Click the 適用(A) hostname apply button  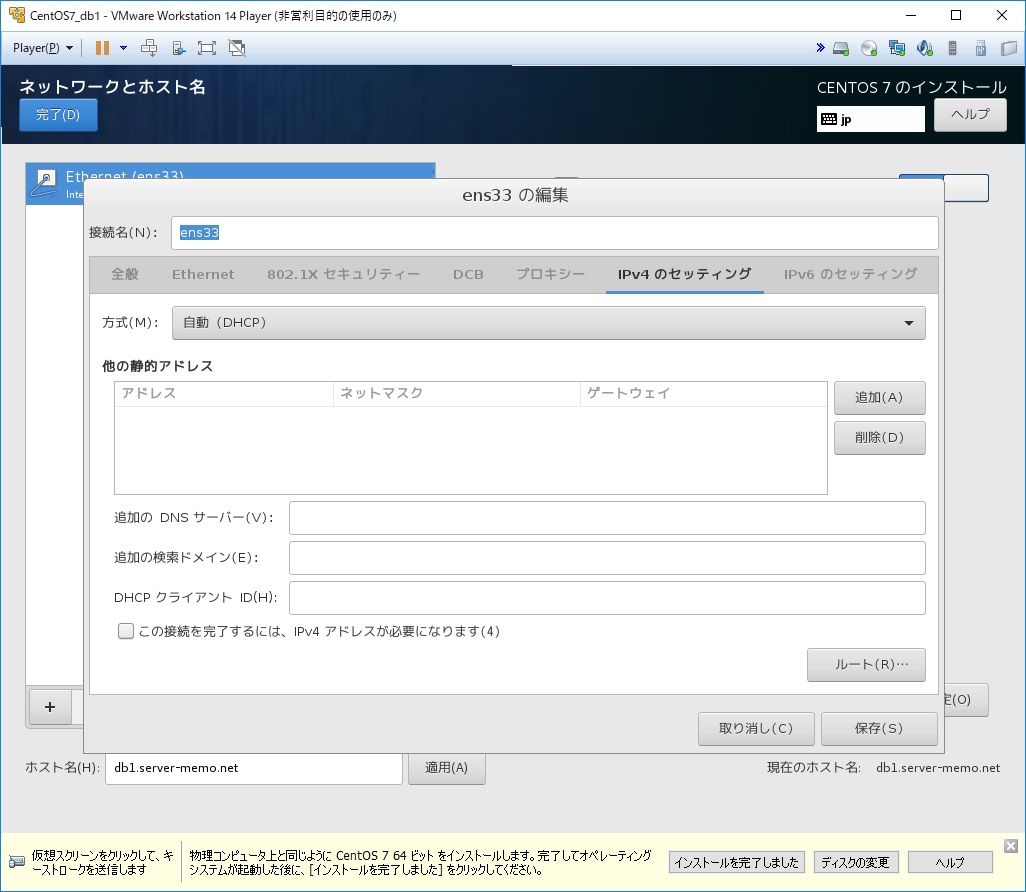click(446, 768)
